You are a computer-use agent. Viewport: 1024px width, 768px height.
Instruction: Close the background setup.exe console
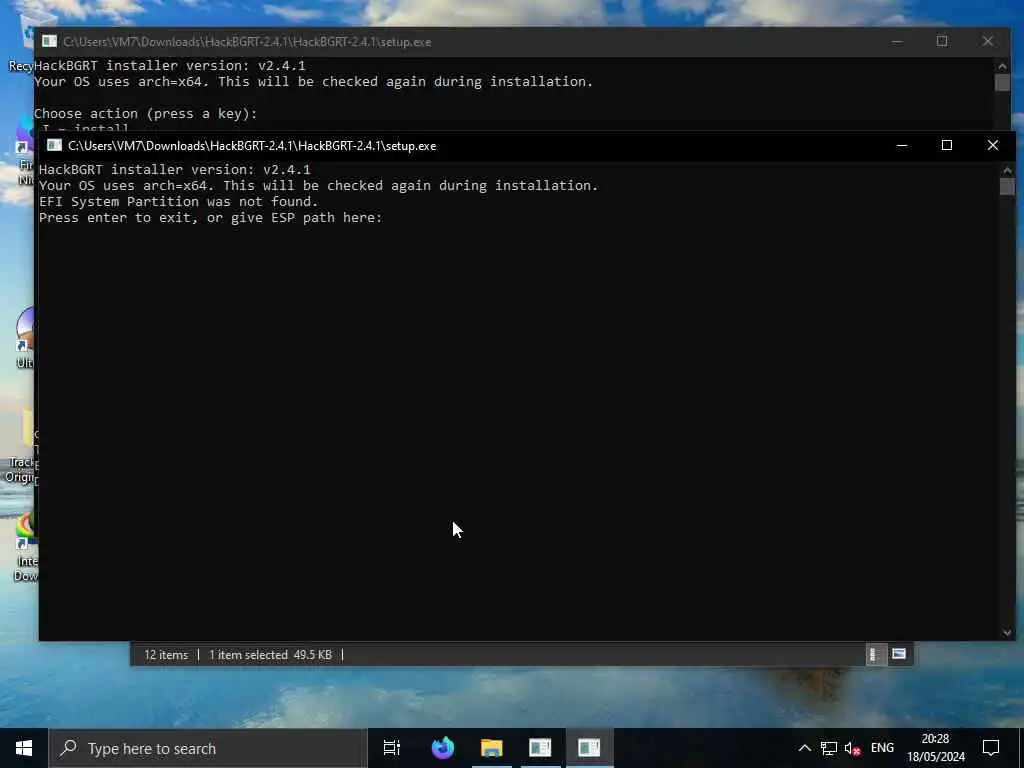(x=987, y=41)
